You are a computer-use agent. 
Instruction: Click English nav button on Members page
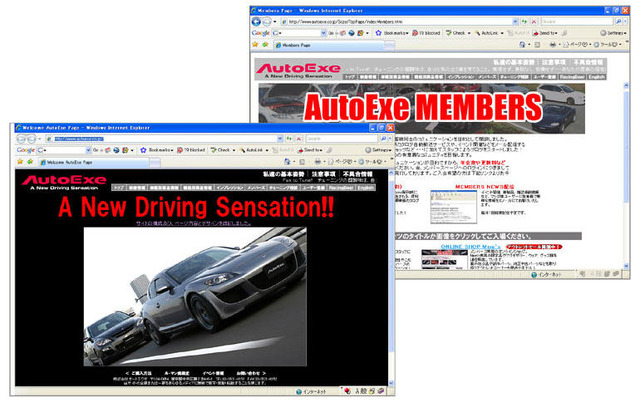point(596,77)
